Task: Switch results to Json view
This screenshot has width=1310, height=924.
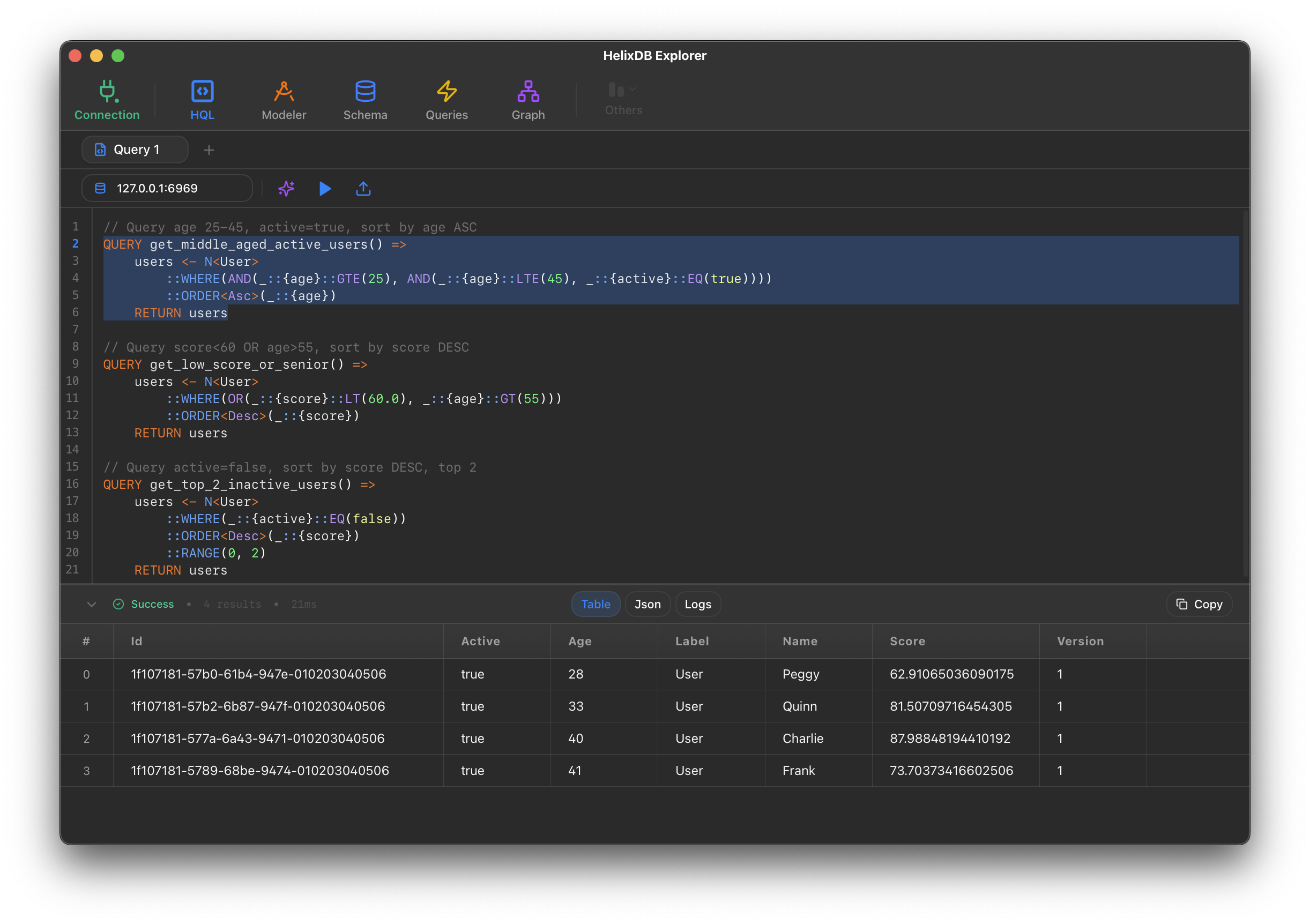Action: (x=647, y=604)
